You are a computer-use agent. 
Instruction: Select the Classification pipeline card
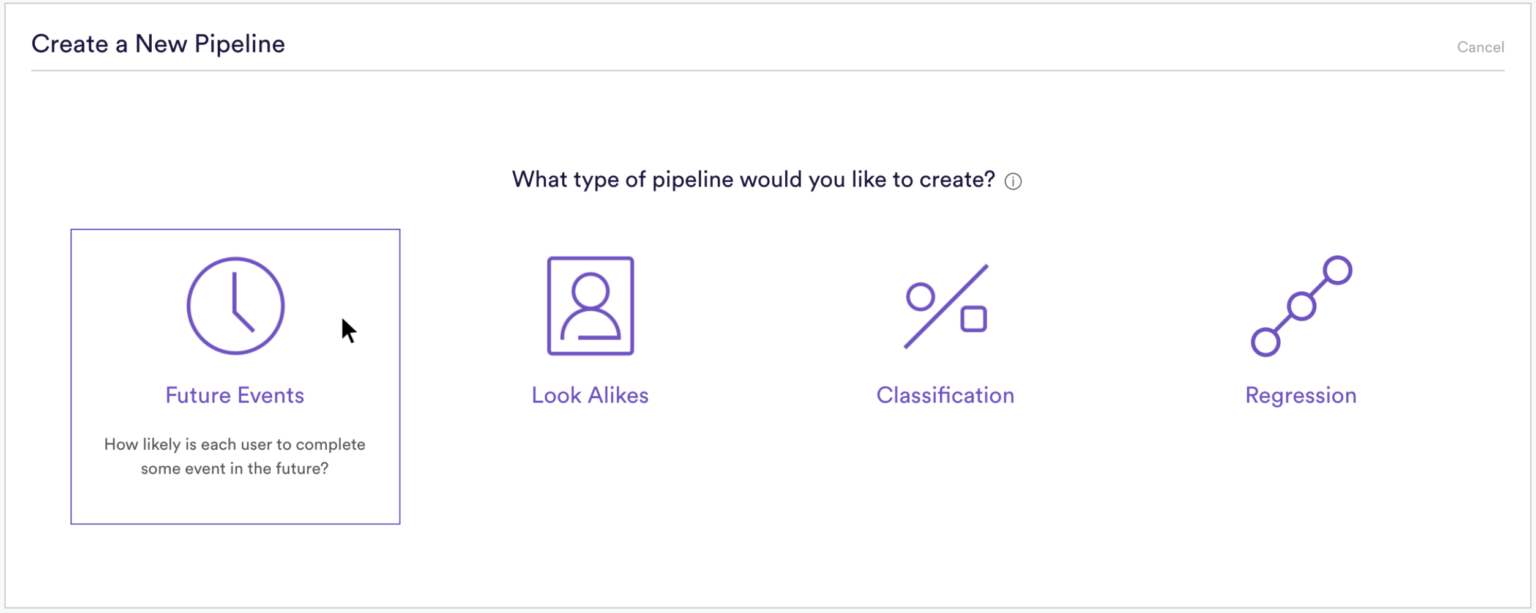point(945,340)
